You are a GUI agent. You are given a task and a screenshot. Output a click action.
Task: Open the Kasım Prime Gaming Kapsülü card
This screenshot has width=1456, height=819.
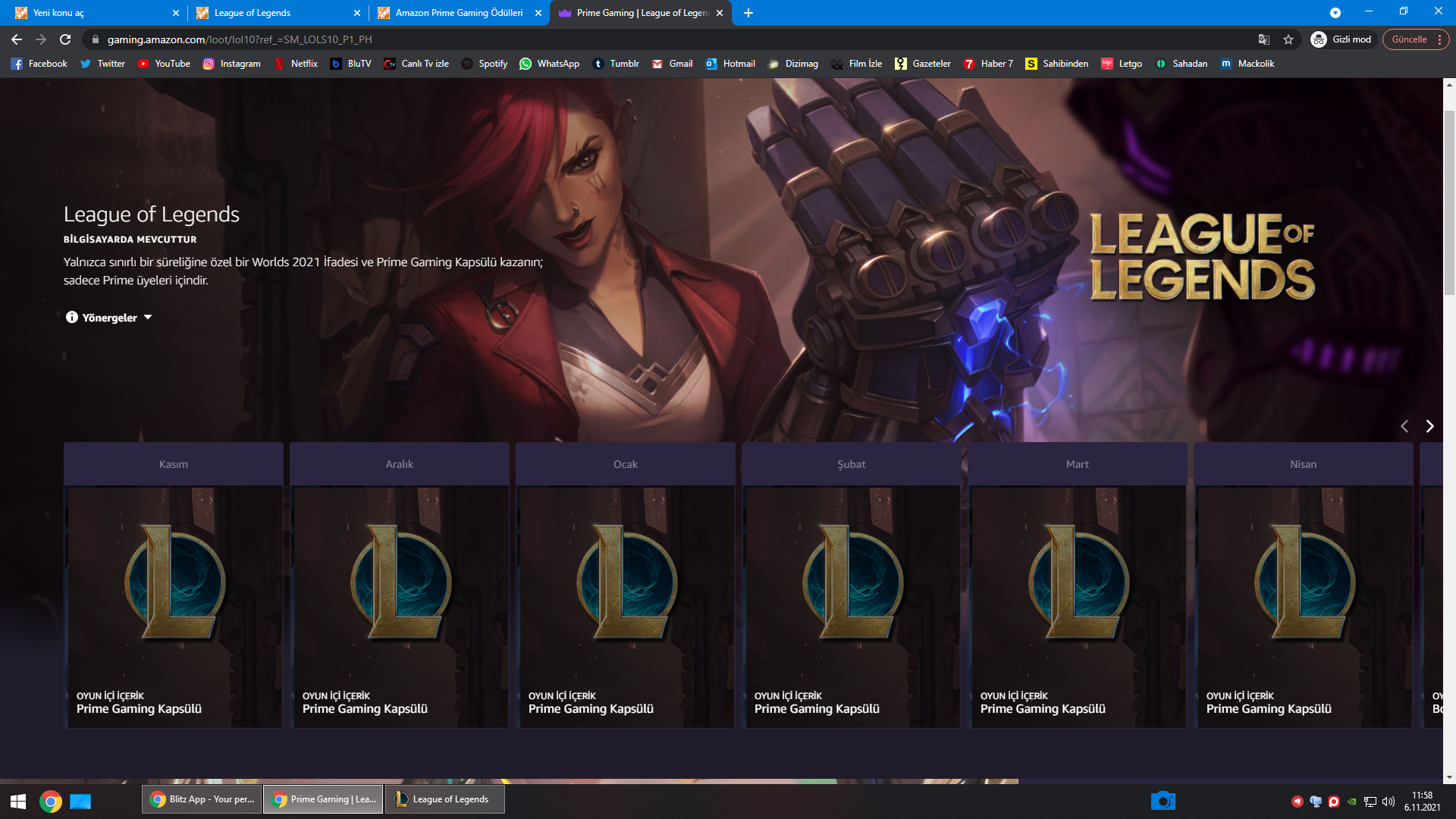(174, 585)
